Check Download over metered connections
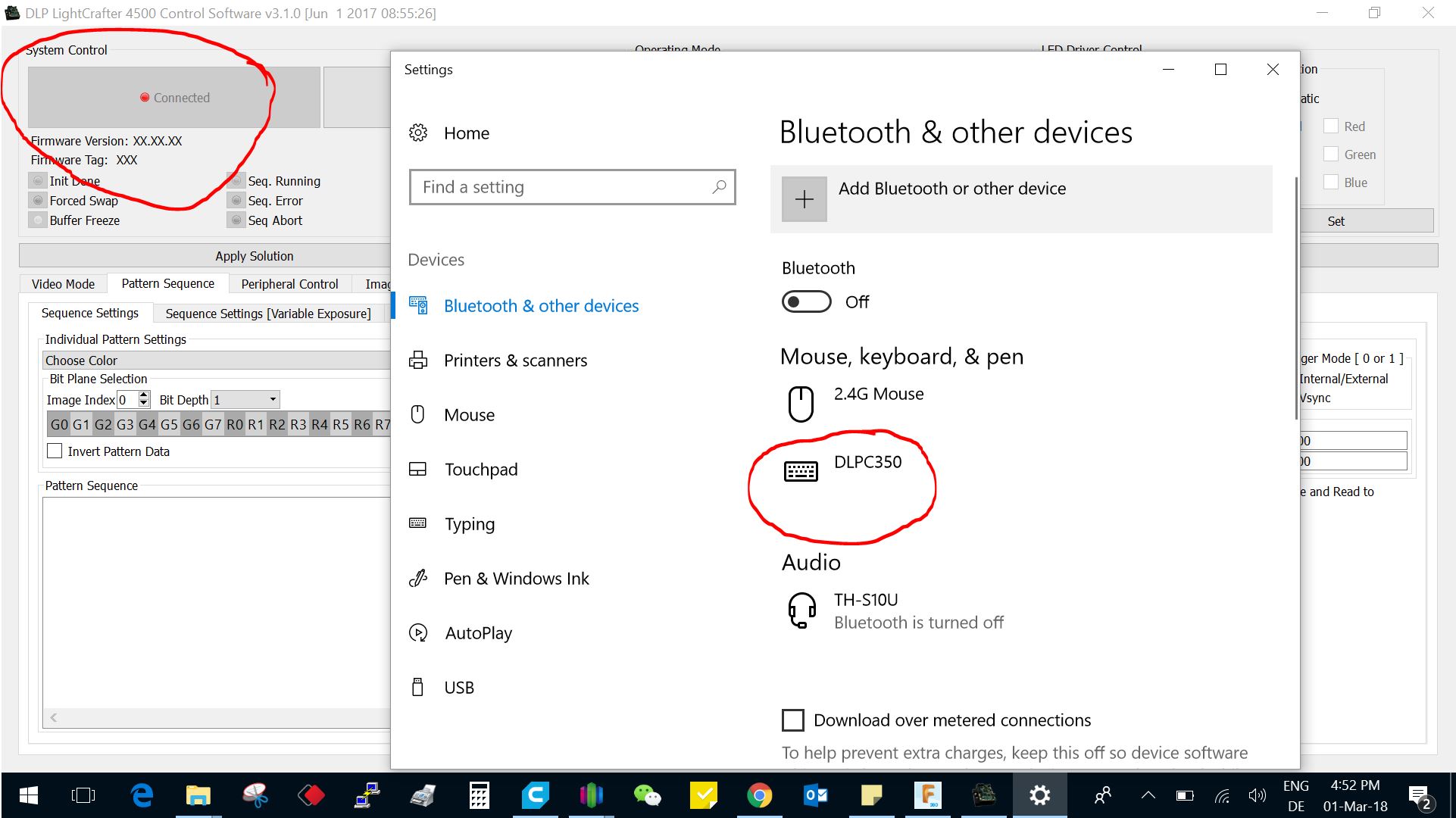 792,720
